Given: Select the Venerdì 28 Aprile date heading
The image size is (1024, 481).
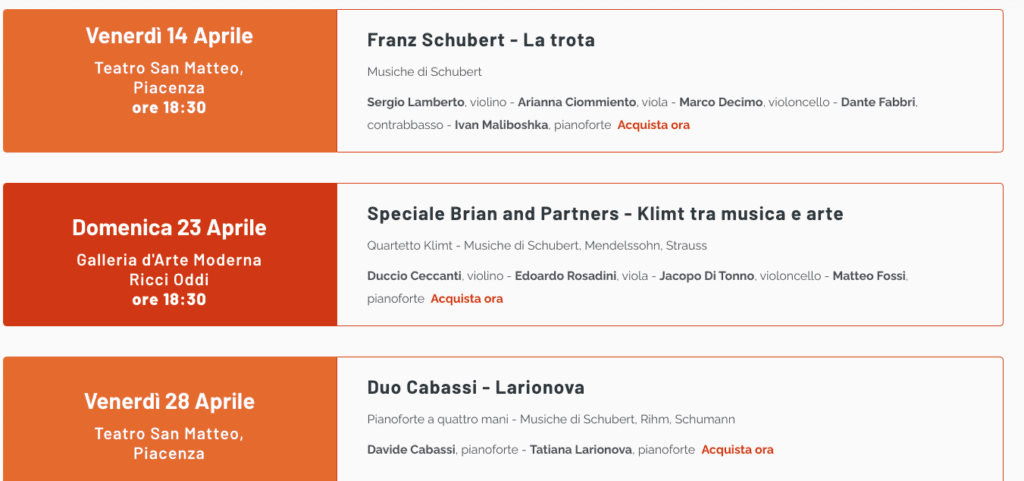Looking at the screenshot, I should click(x=169, y=402).
